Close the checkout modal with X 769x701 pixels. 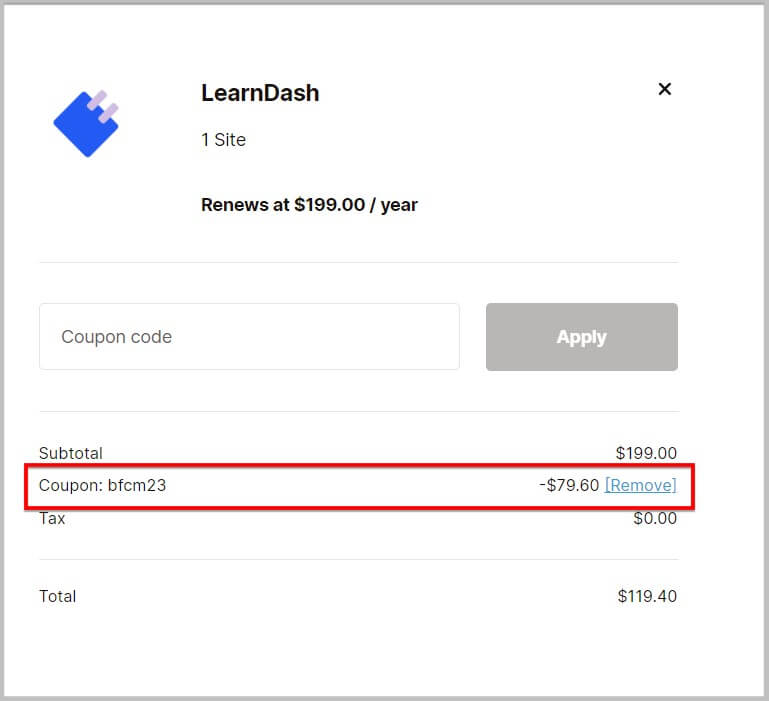pyautogui.click(x=664, y=89)
